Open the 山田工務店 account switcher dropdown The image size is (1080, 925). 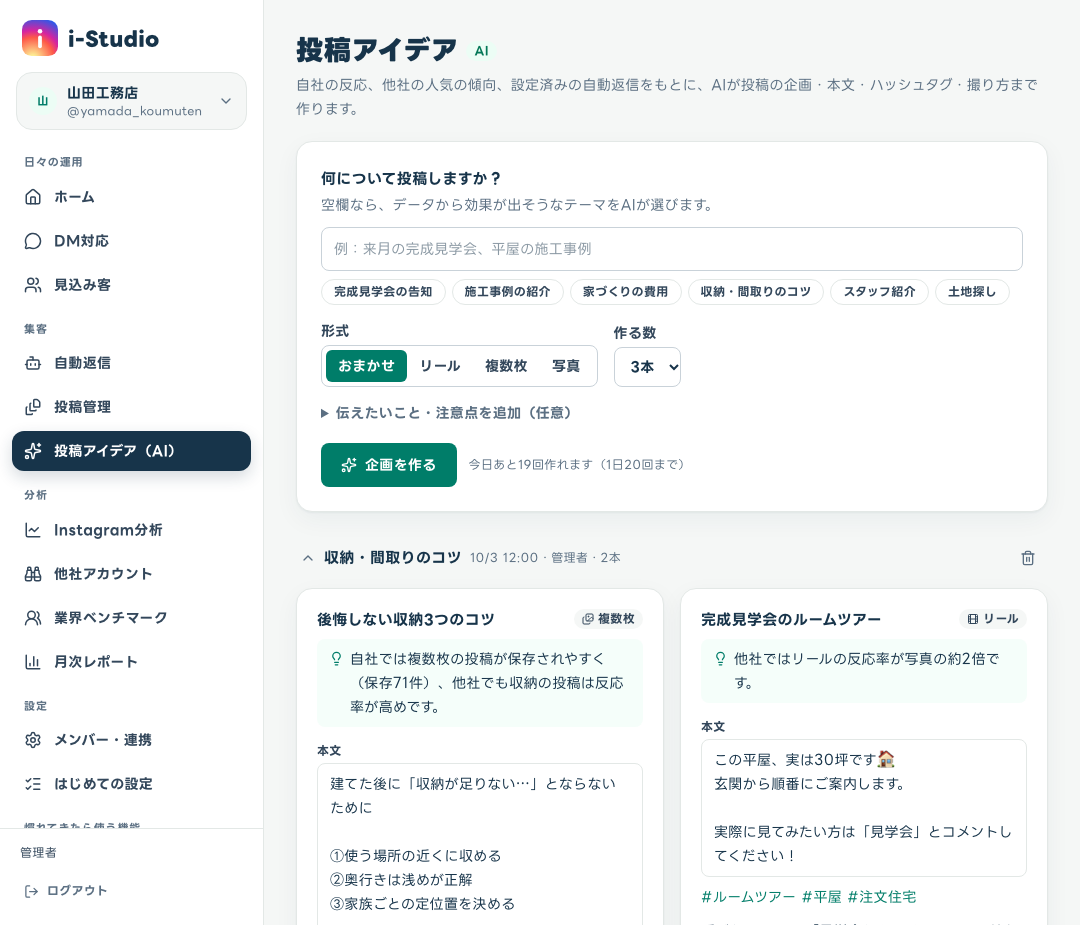click(x=132, y=101)
